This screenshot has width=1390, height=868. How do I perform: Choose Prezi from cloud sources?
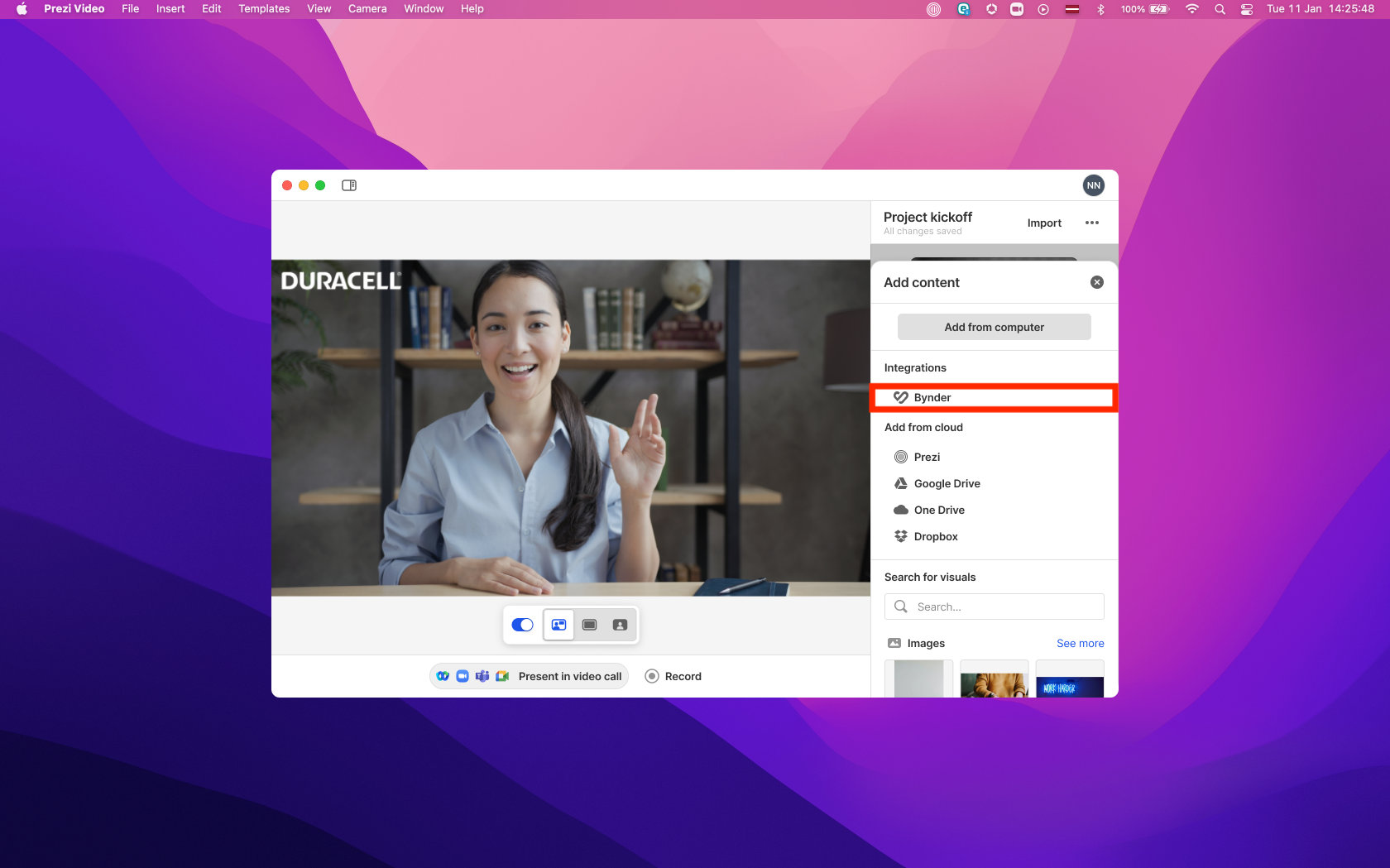pyautogui.click(x=927, y=457)
